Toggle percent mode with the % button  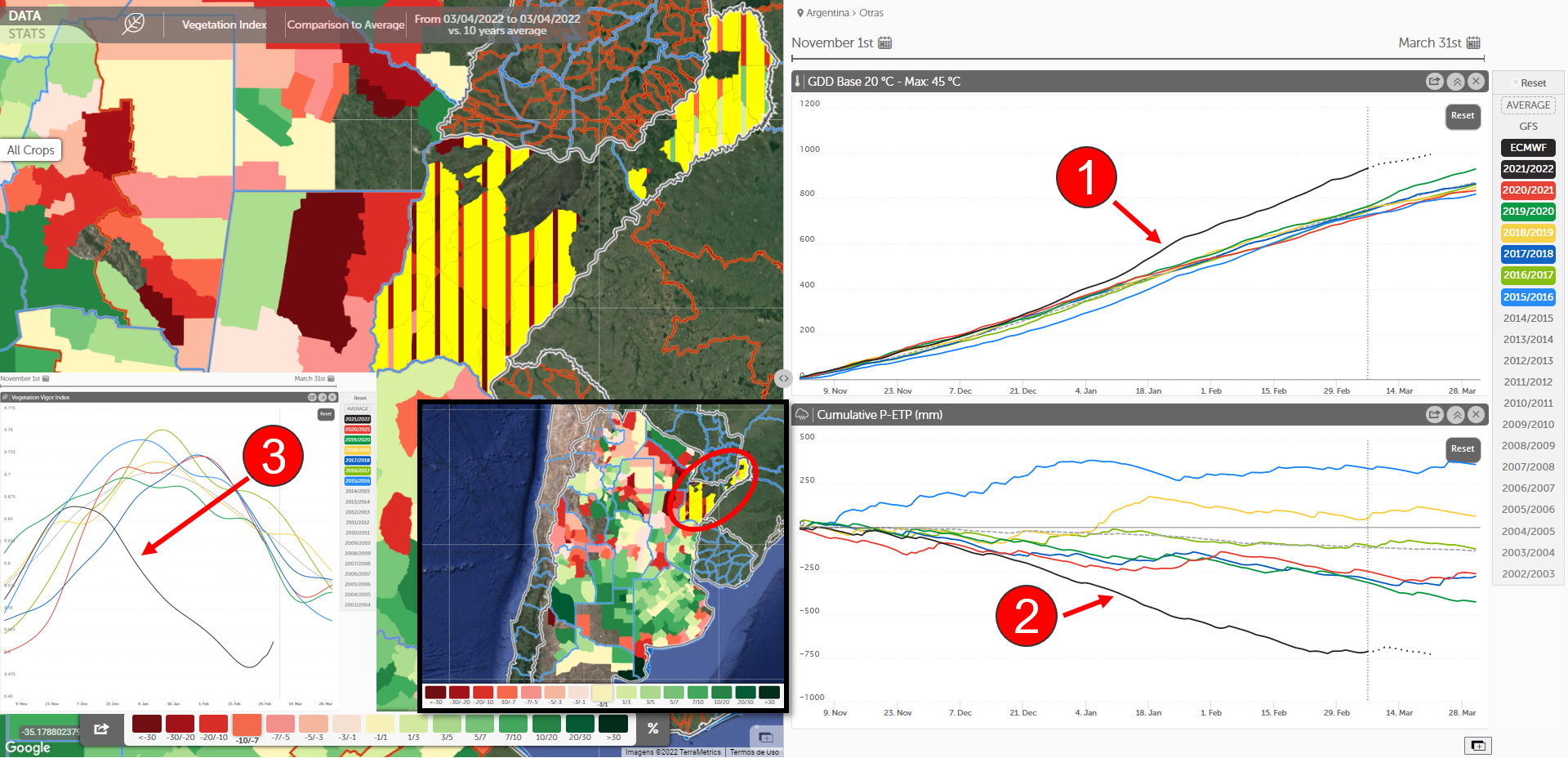point(653,729)
